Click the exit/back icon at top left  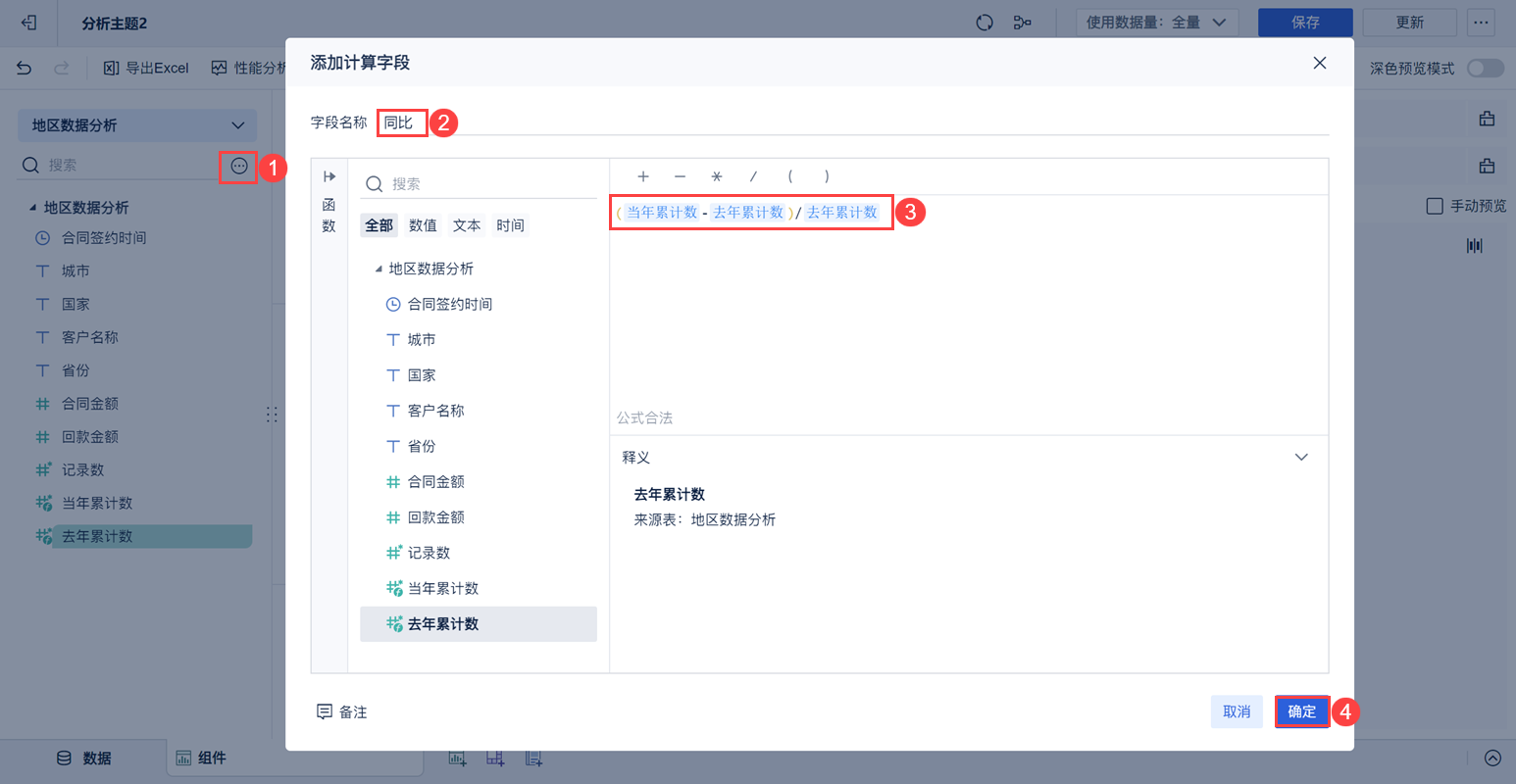tap(28, 23)
